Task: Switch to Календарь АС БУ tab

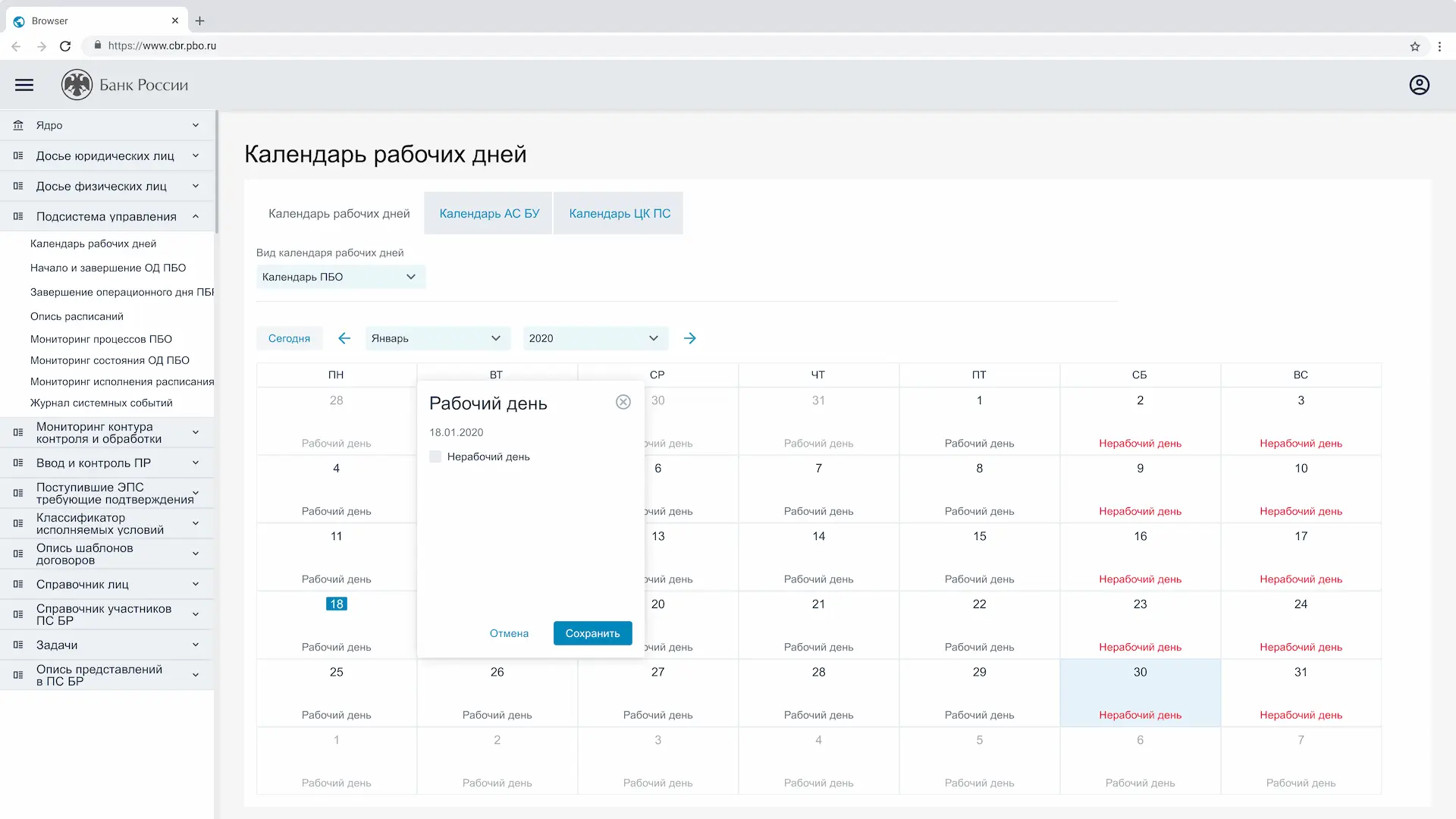Action: [x=489, y=214]
